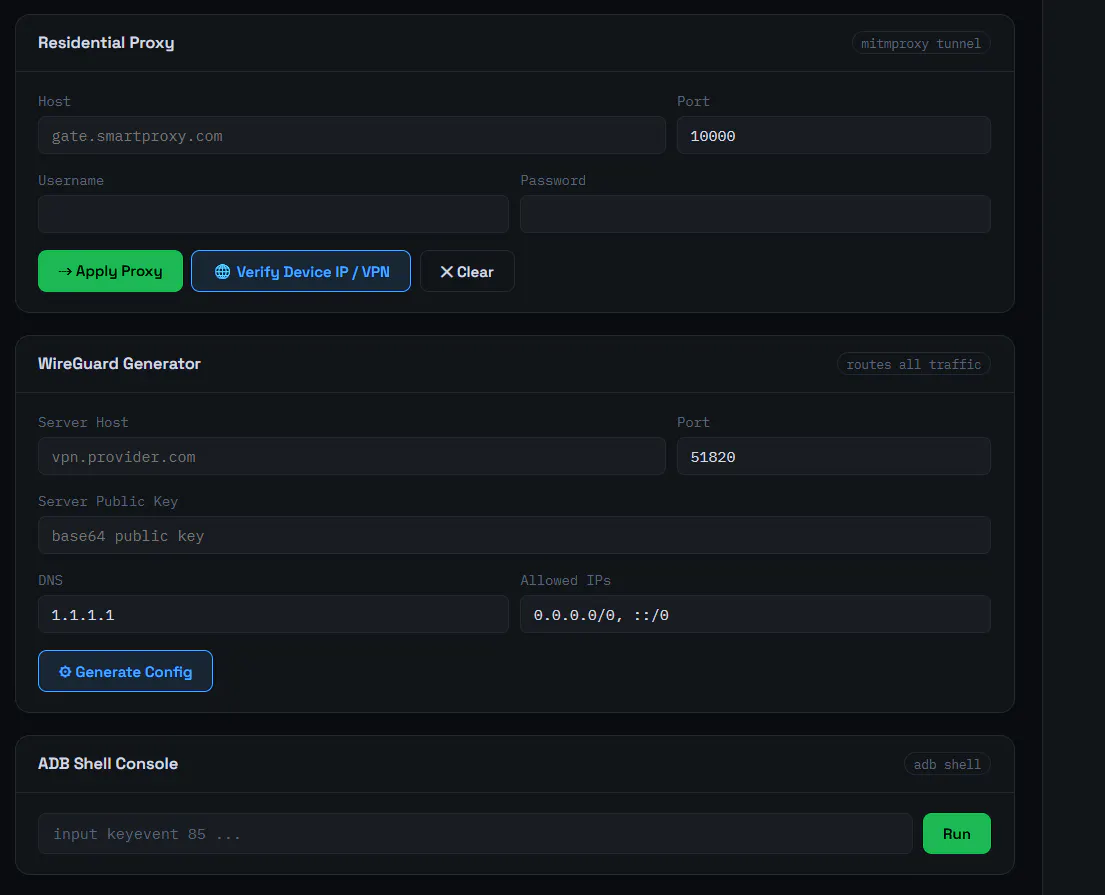Click the arrow icon on Apply Proxy
Image resolution: width=1105 pixels, height=895 pixels.
[x=65, y=271]
